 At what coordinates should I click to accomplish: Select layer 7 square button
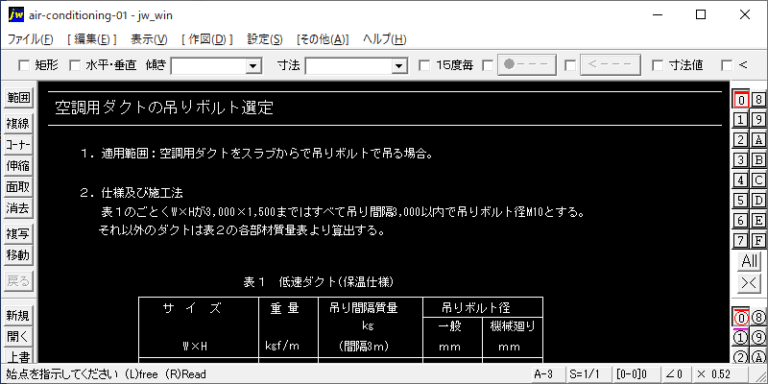click(x=741, y=240)
